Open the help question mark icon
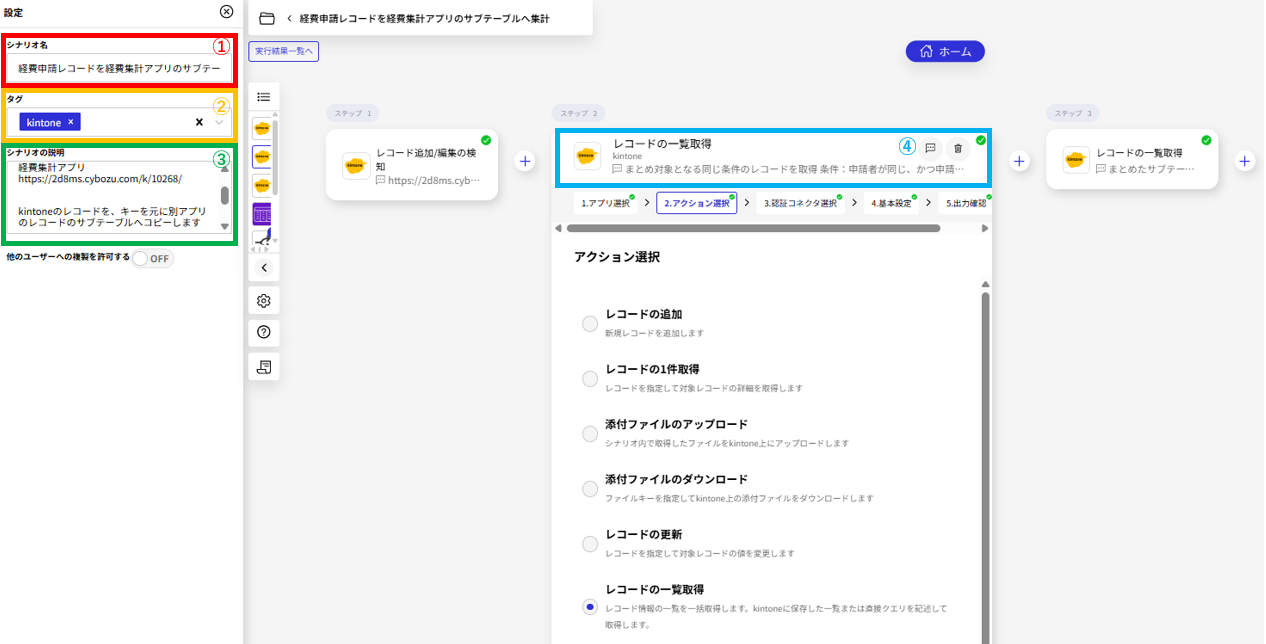Screen dimensions: 1266x644 click(x=264, y=332)
